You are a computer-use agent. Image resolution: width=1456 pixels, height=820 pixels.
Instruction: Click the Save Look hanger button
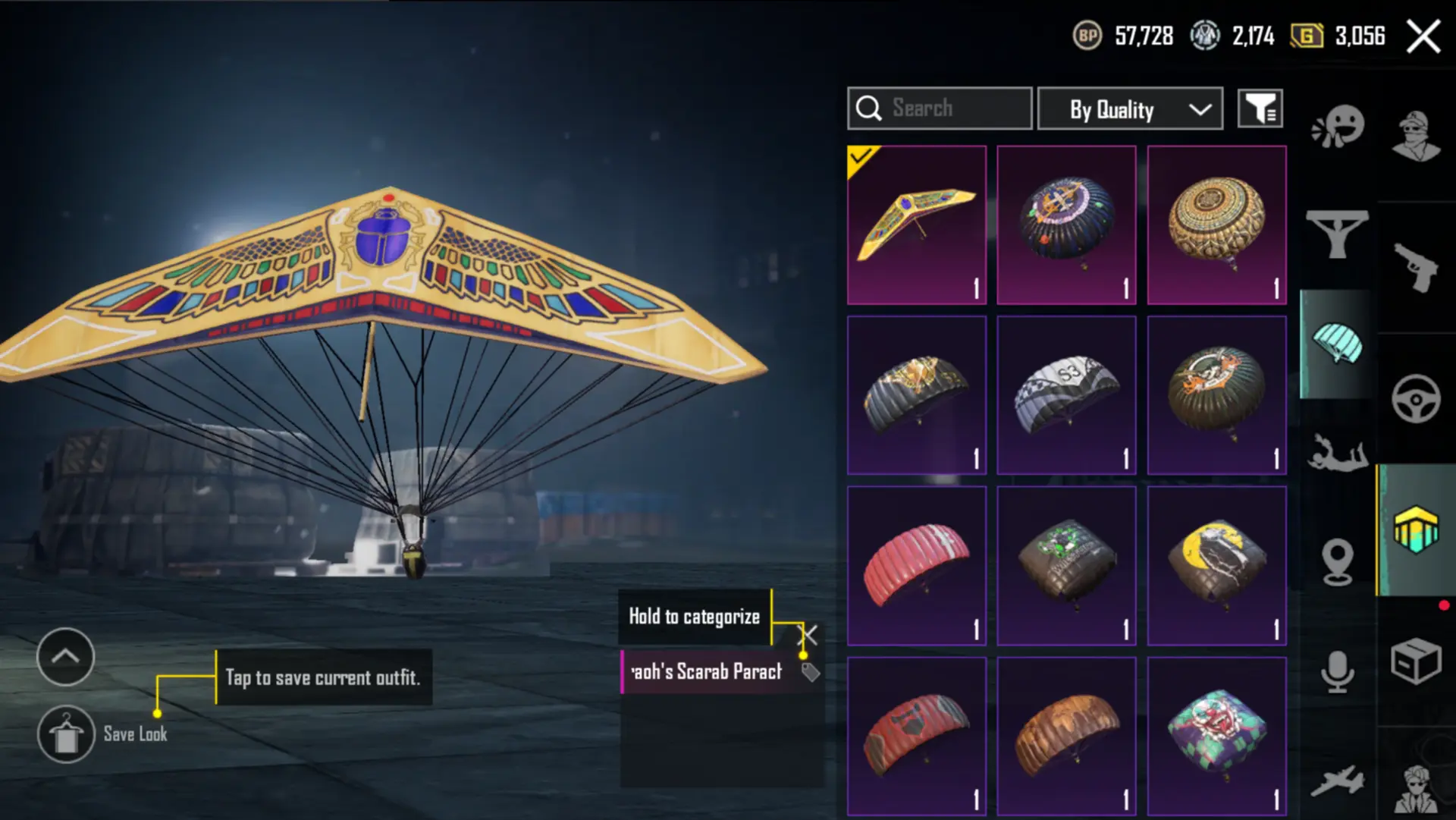(66, 734)
